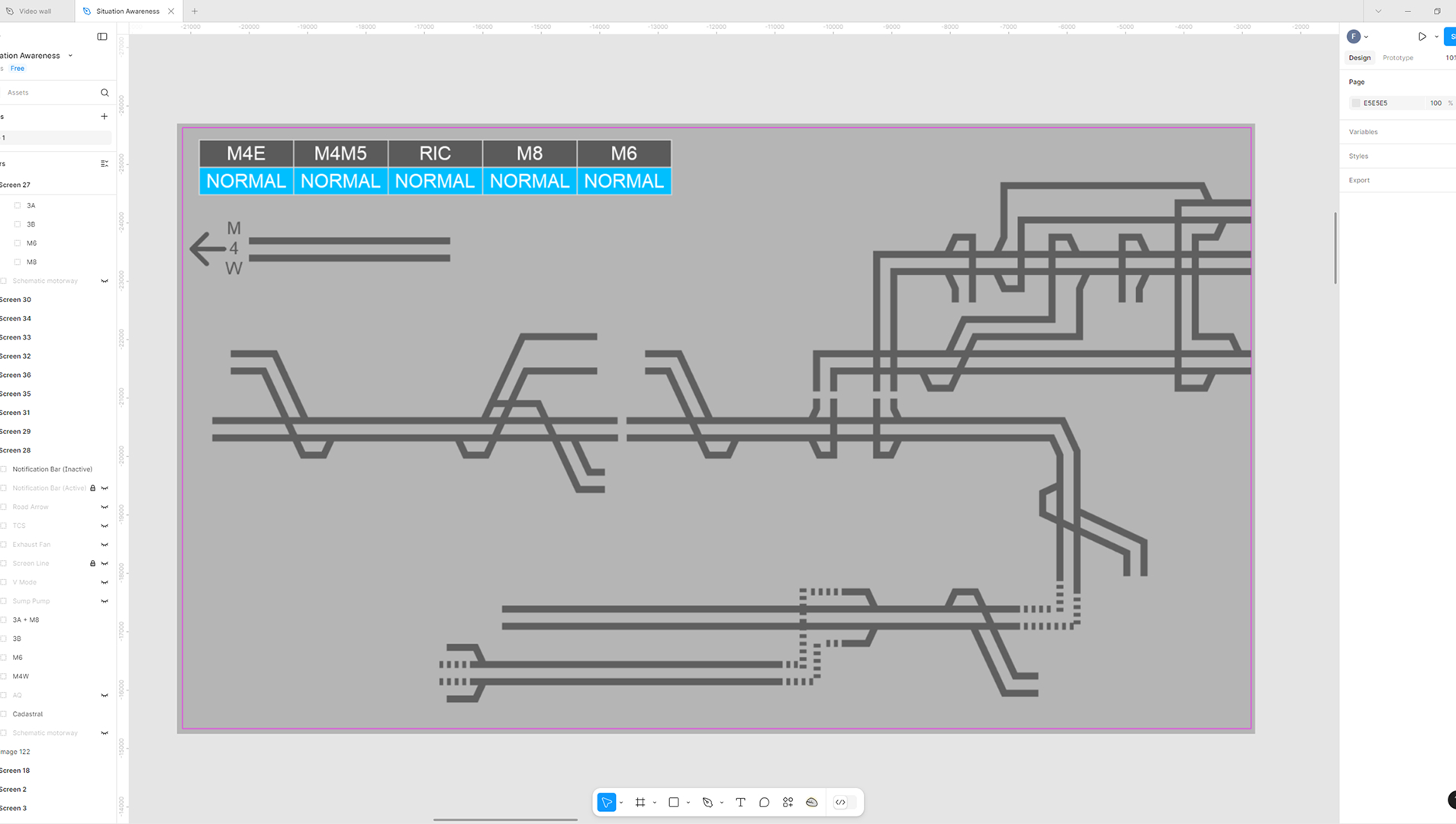The width and height of the screenshot is (1456, 824).
Task: Select the M4W layer
Action: click(x=21, y=677)
